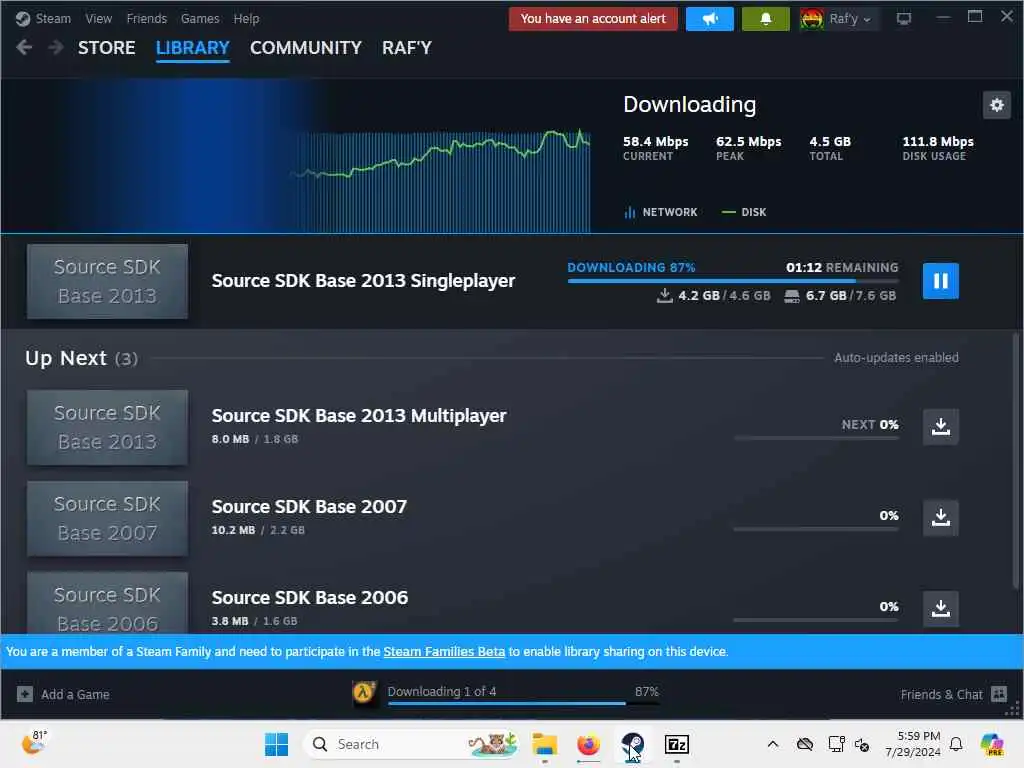Show hidden system tray icons chevron

773,744
